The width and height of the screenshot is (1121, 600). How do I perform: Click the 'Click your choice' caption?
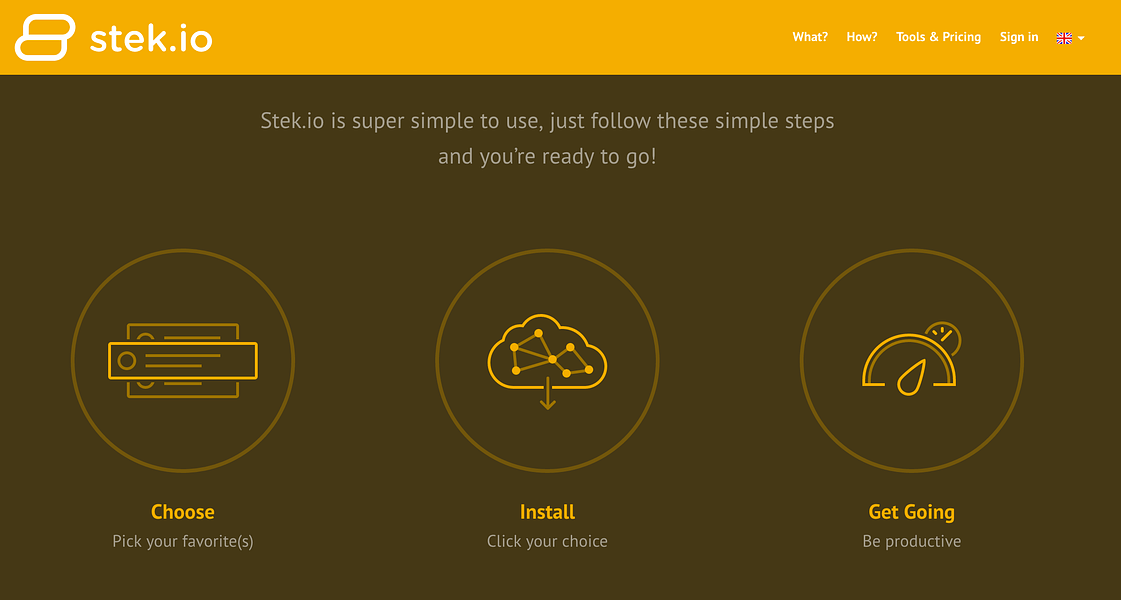548,541
